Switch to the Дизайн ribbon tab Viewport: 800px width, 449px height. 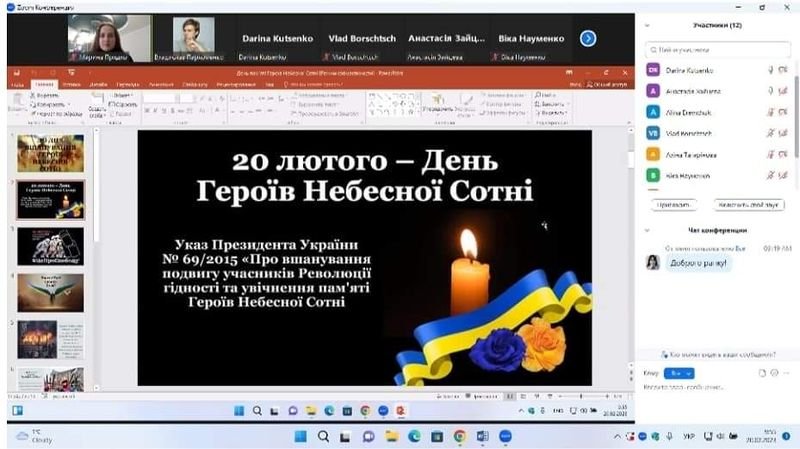[97, 85]
